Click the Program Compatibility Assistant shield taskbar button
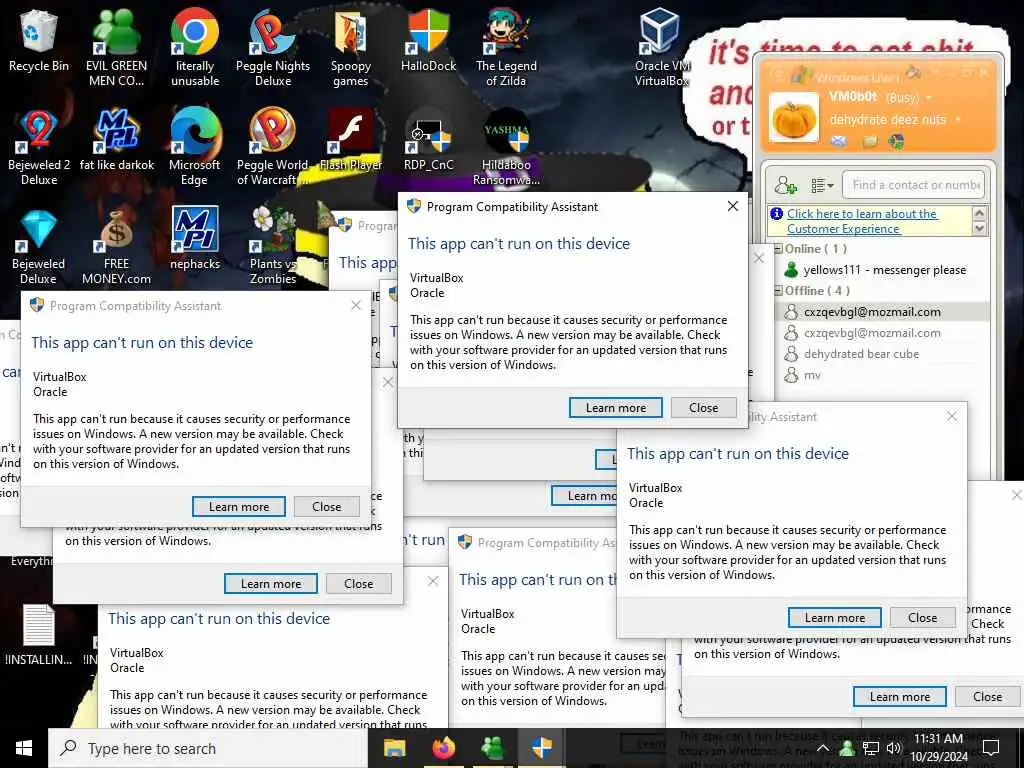Image resolution: width=1024 pixels, height=768 pixels. (541, 748)
